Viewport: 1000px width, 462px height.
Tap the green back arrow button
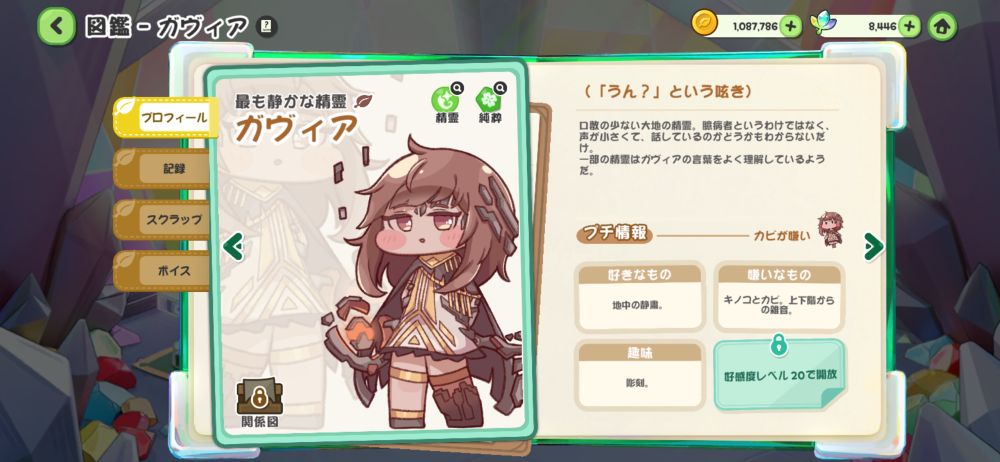56,26
